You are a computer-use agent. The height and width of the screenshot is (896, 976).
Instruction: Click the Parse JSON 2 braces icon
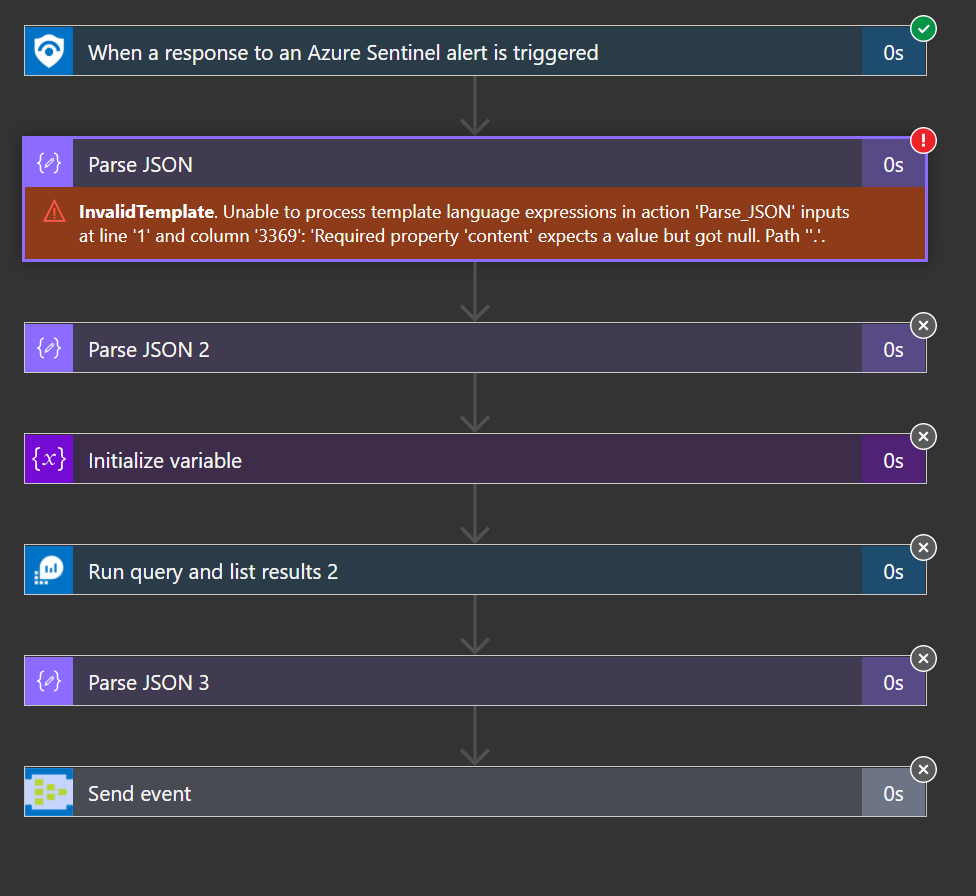47,347
